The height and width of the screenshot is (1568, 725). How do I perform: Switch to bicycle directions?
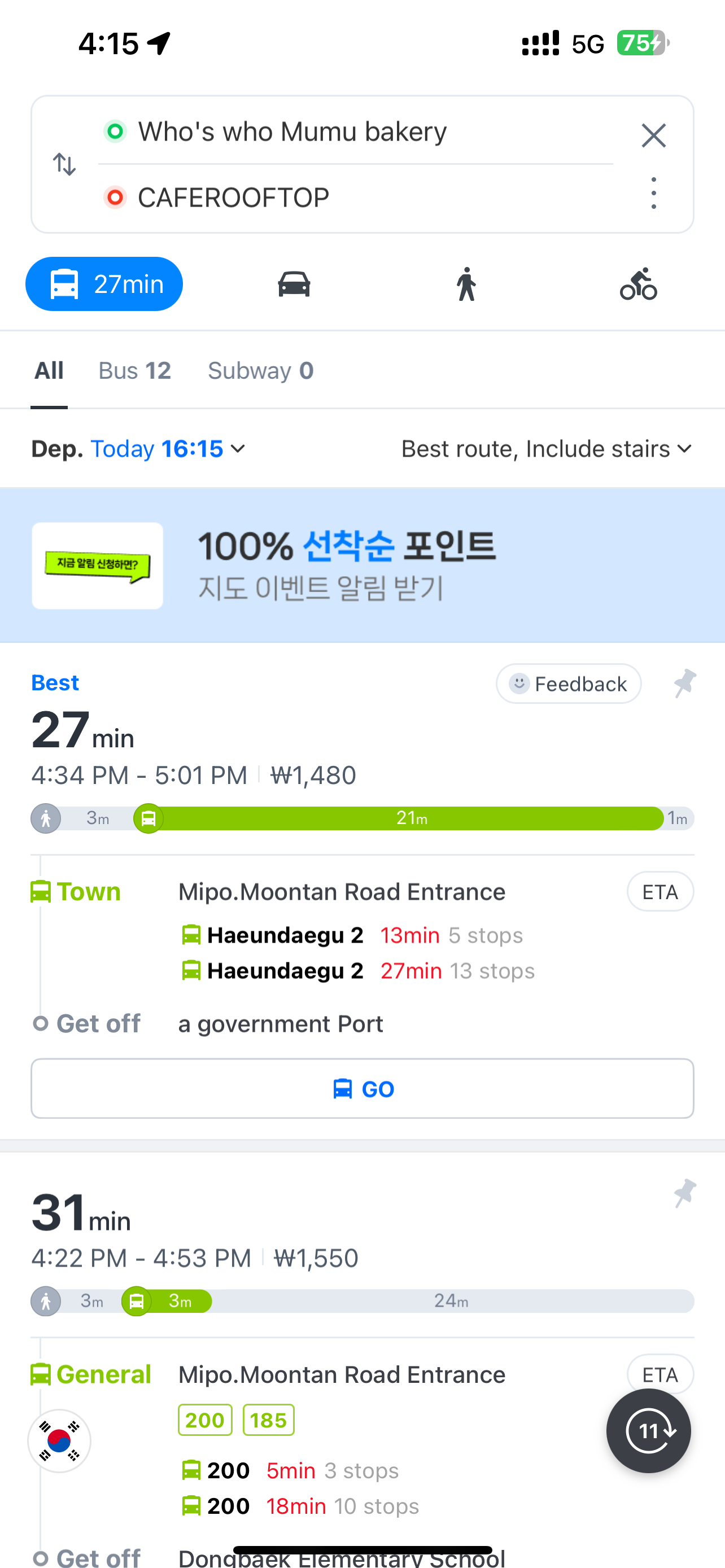[638, 284]
